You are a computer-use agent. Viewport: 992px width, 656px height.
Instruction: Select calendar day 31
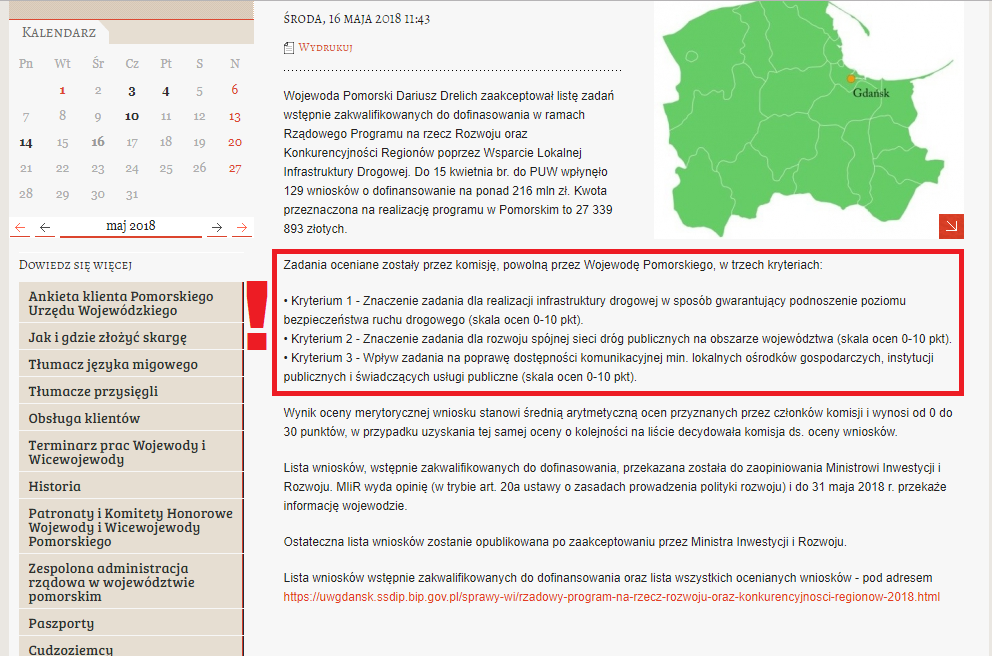132,194
